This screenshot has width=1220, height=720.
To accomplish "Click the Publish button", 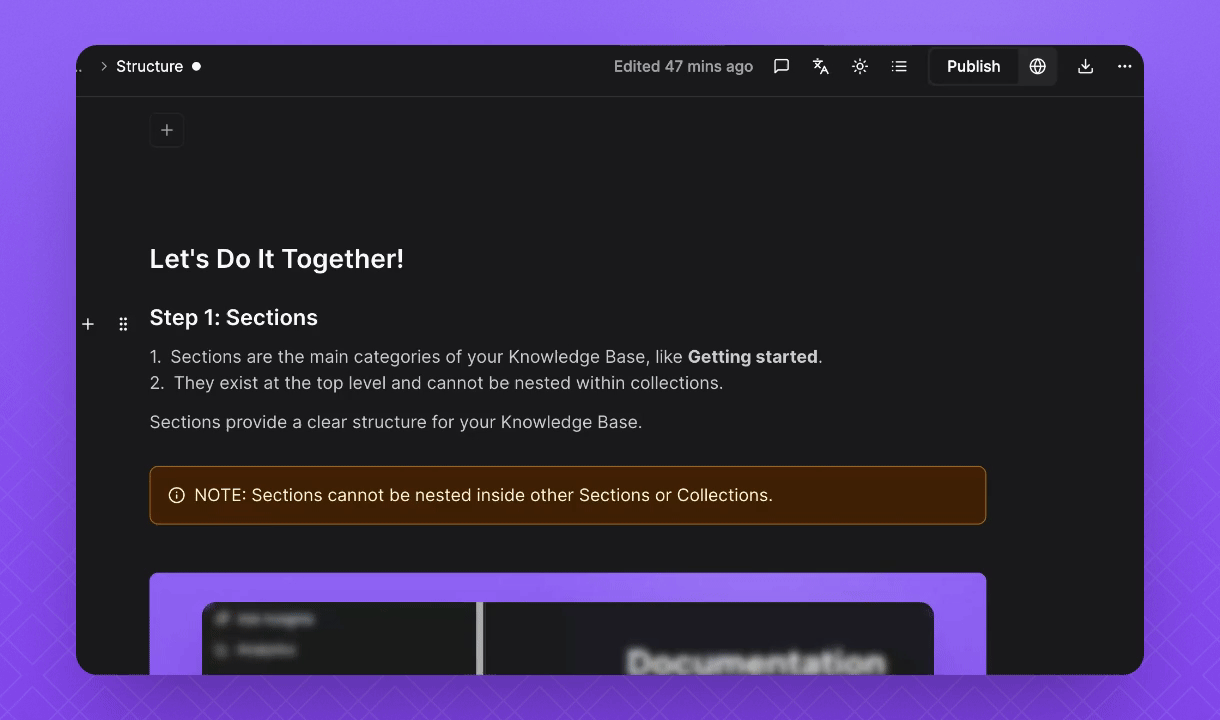I will (974, 66).
